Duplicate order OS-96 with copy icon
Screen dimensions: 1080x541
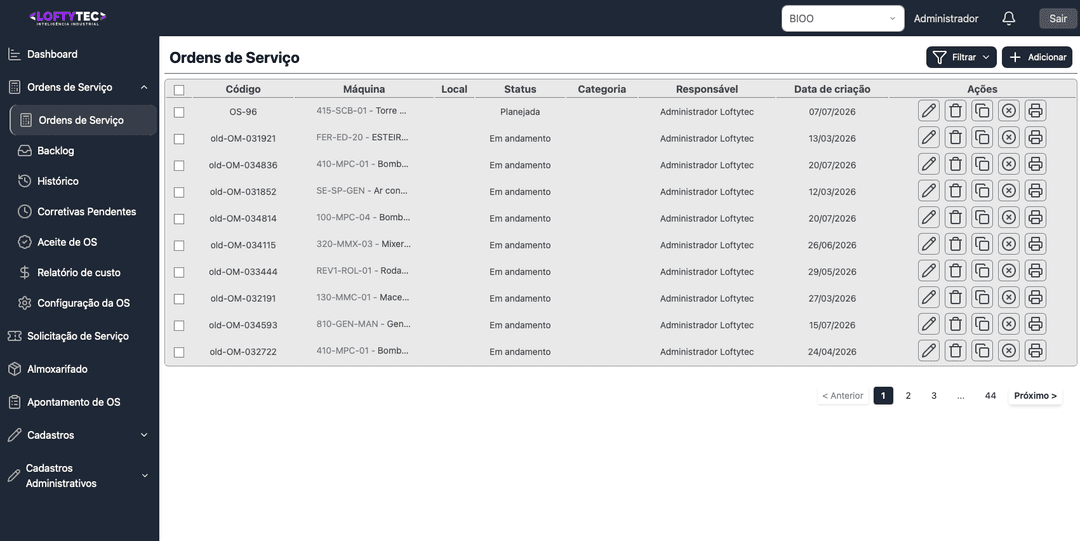[982, 110]
